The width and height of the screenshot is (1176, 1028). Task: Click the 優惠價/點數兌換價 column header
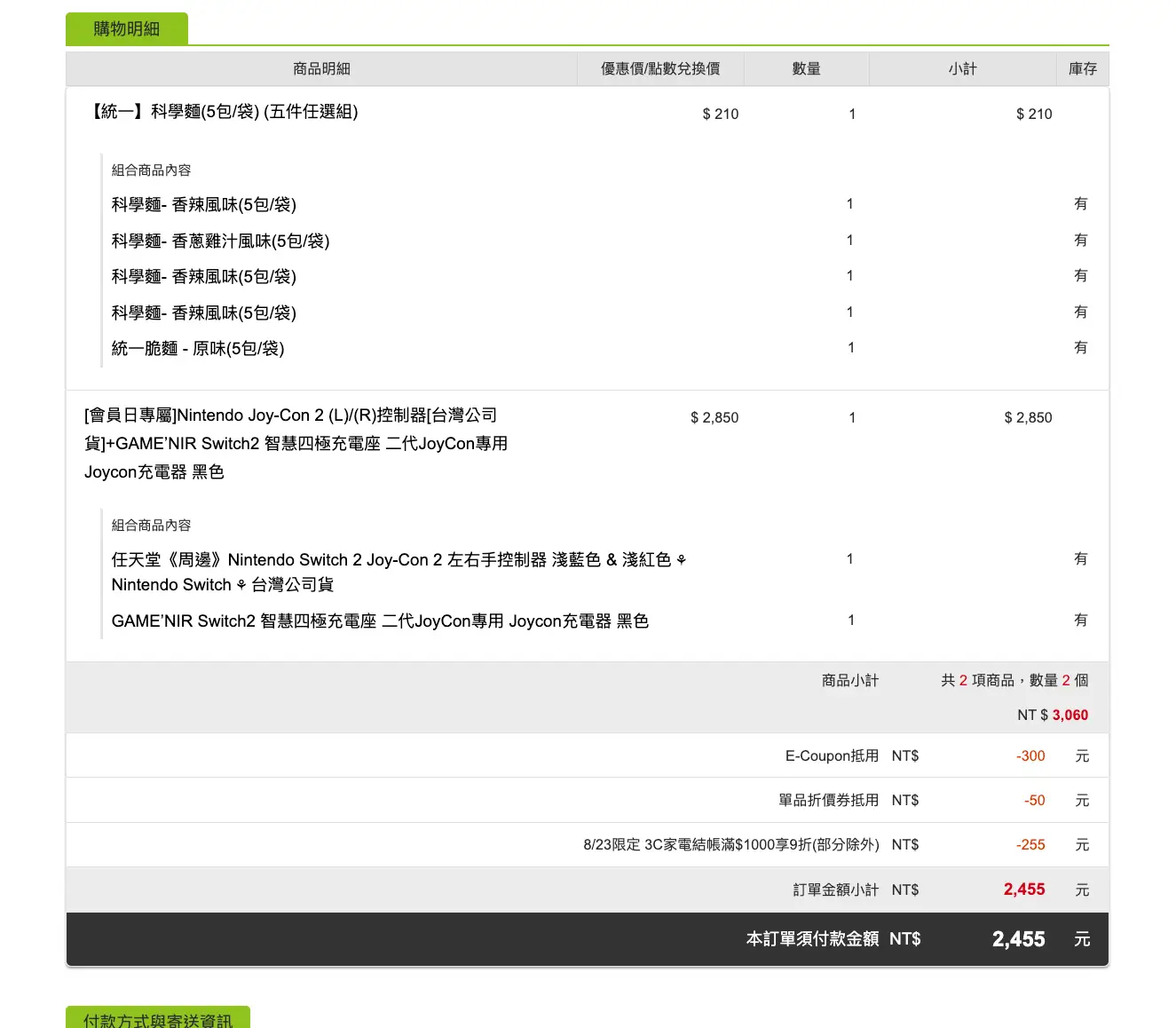[x=660, y=69]
